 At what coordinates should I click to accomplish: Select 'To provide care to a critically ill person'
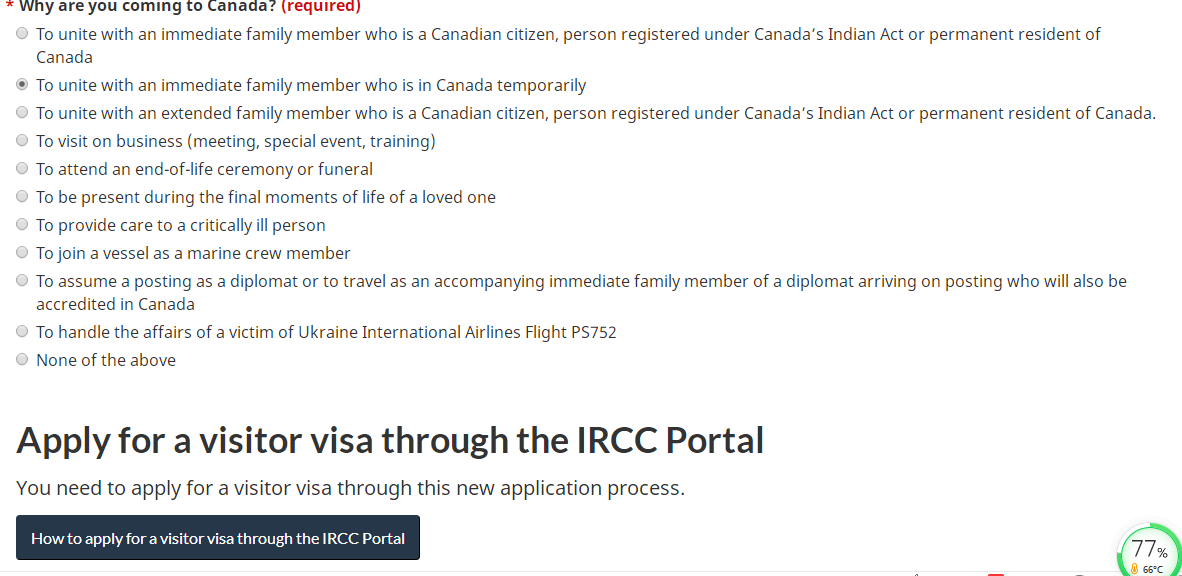pos(21,224)
